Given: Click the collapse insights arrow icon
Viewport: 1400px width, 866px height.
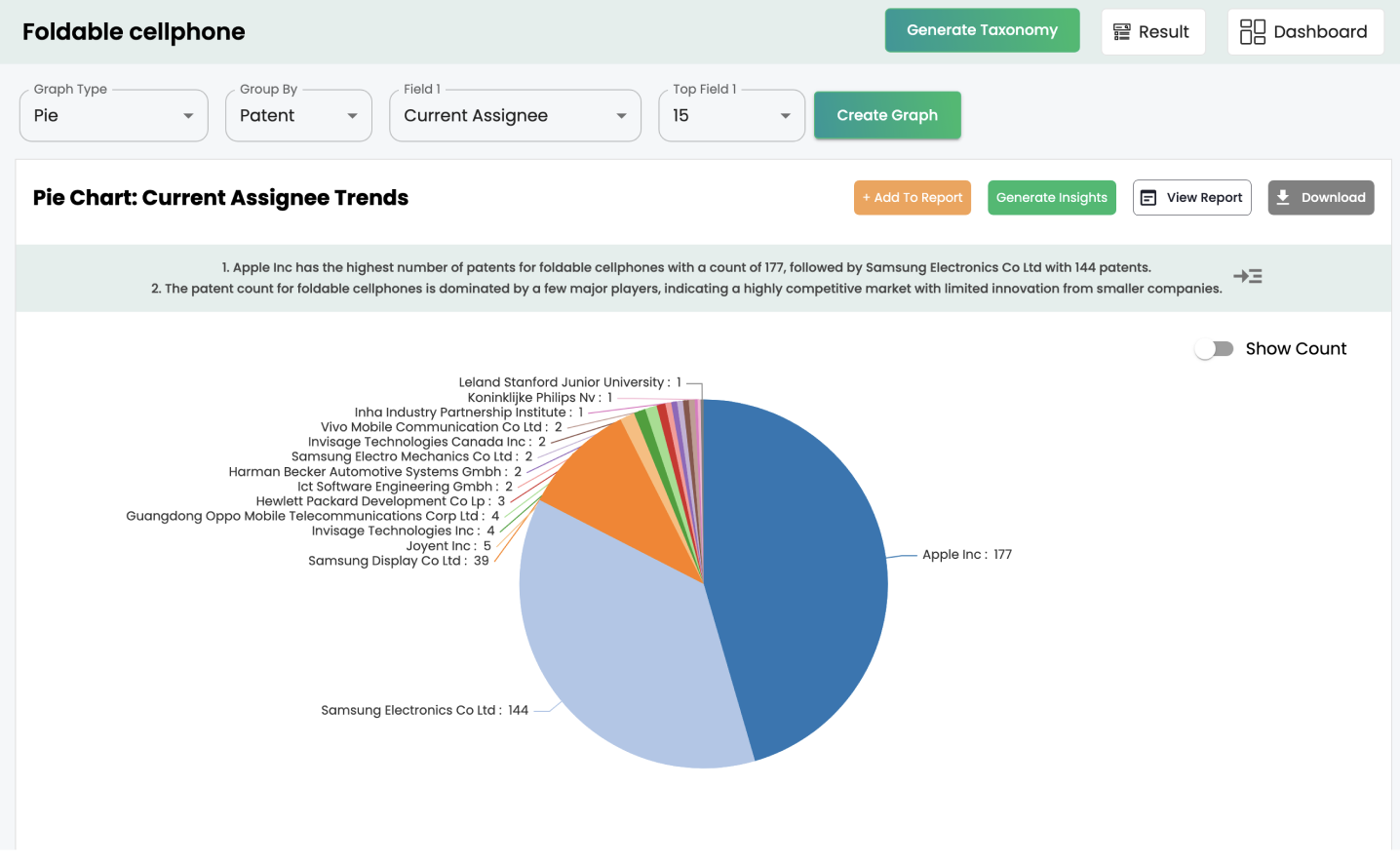Looking at the screenshot, I should point(1248,277).
